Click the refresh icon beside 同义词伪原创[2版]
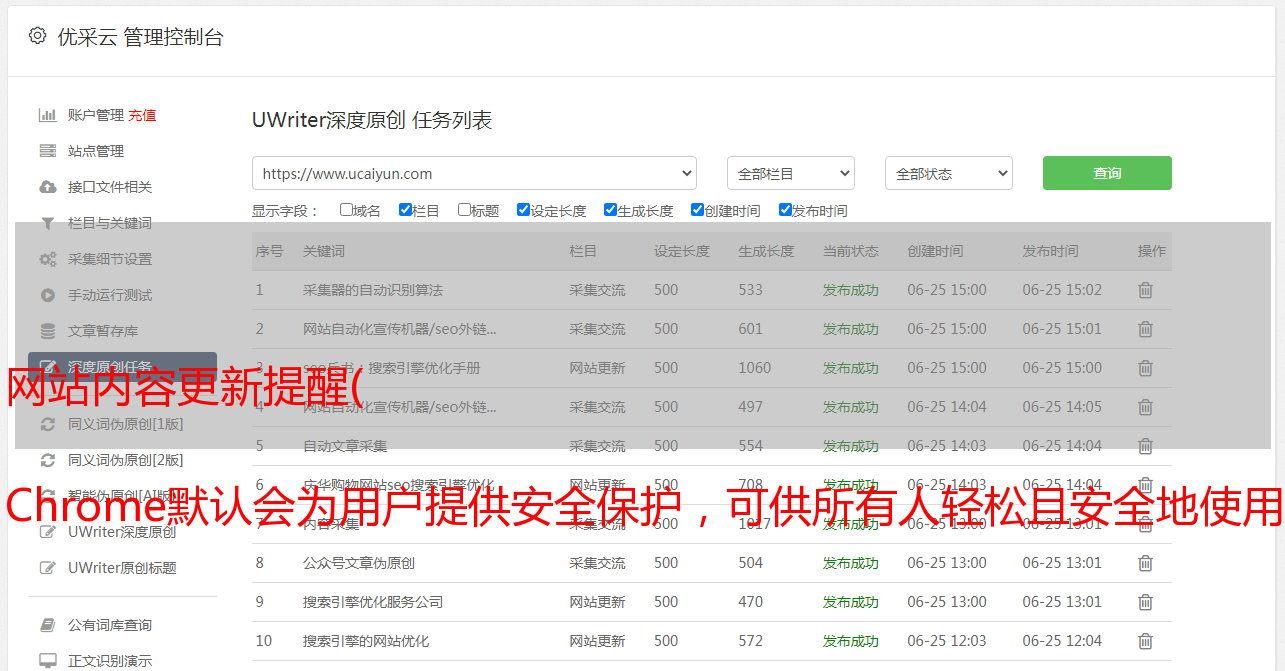 (x=47, y=460)
